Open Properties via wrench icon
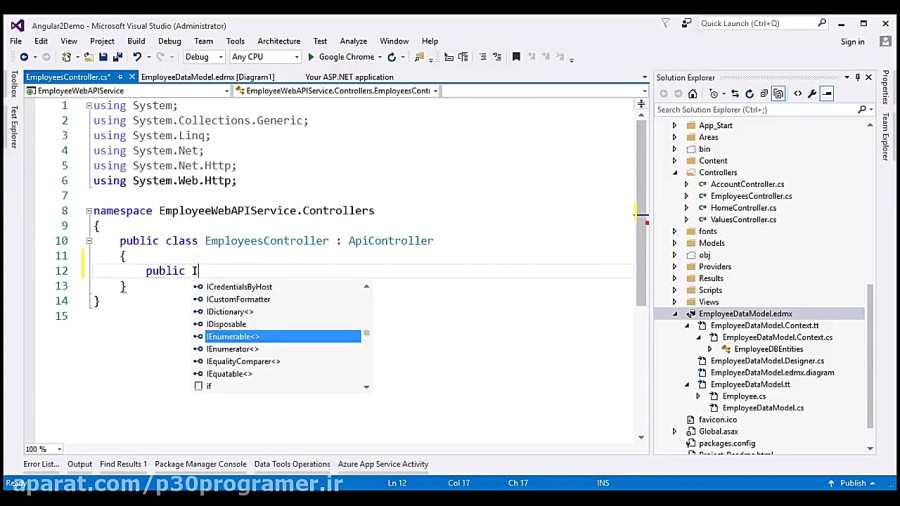The width and height of the screenshot is (900, 506). tap(812, 94)
